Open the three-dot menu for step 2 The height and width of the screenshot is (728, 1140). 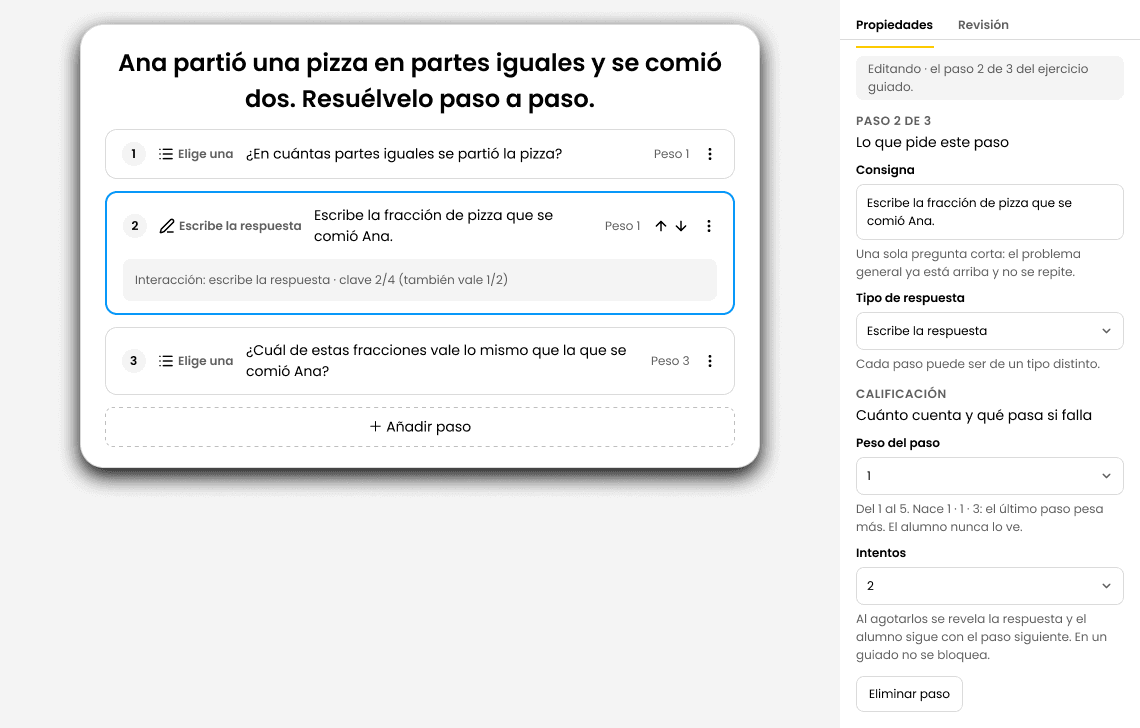709,226
